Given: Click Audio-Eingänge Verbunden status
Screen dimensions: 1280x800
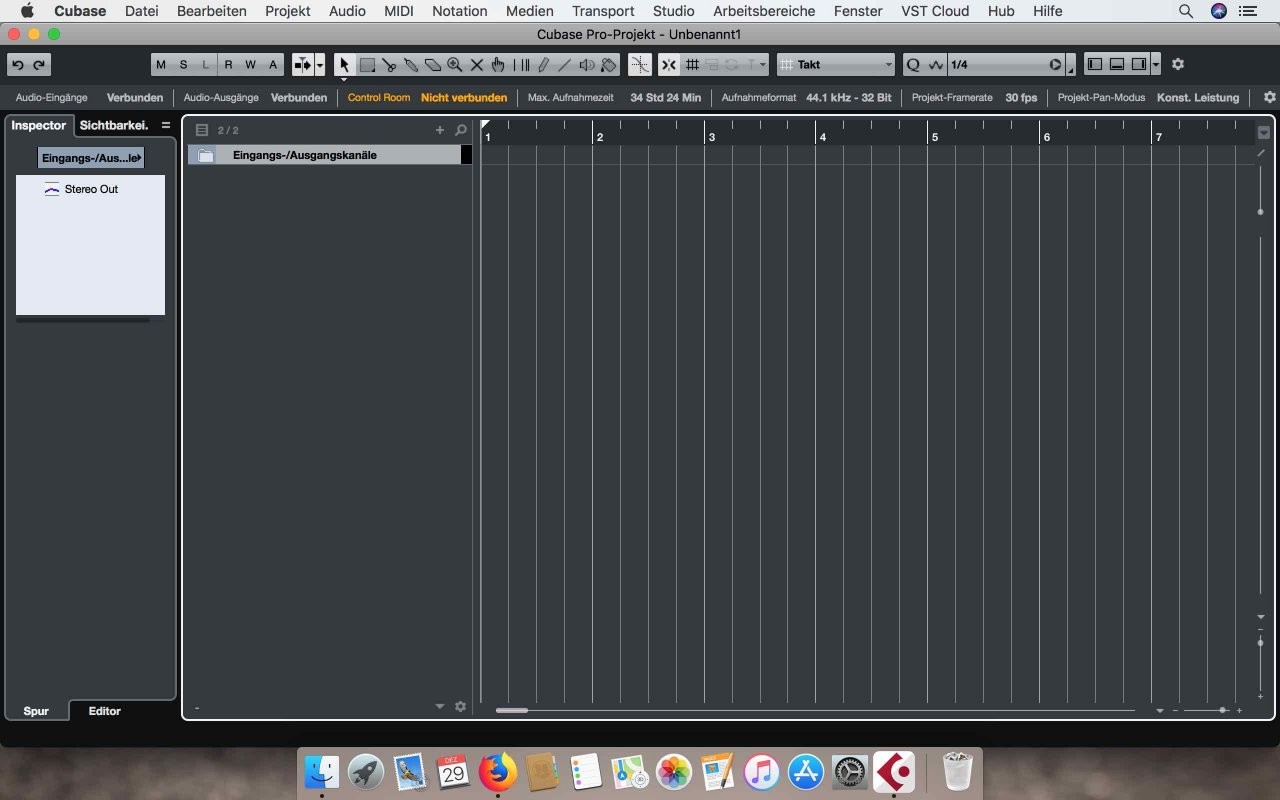Looking at the screenshot, I should [89, 98].
